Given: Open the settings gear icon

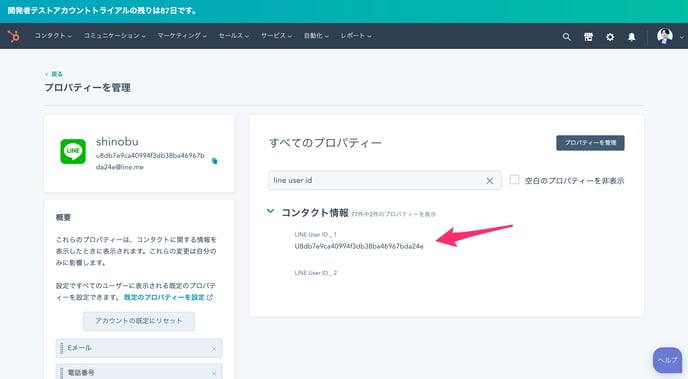Looking at the screenshot, I should coord(610,37).
